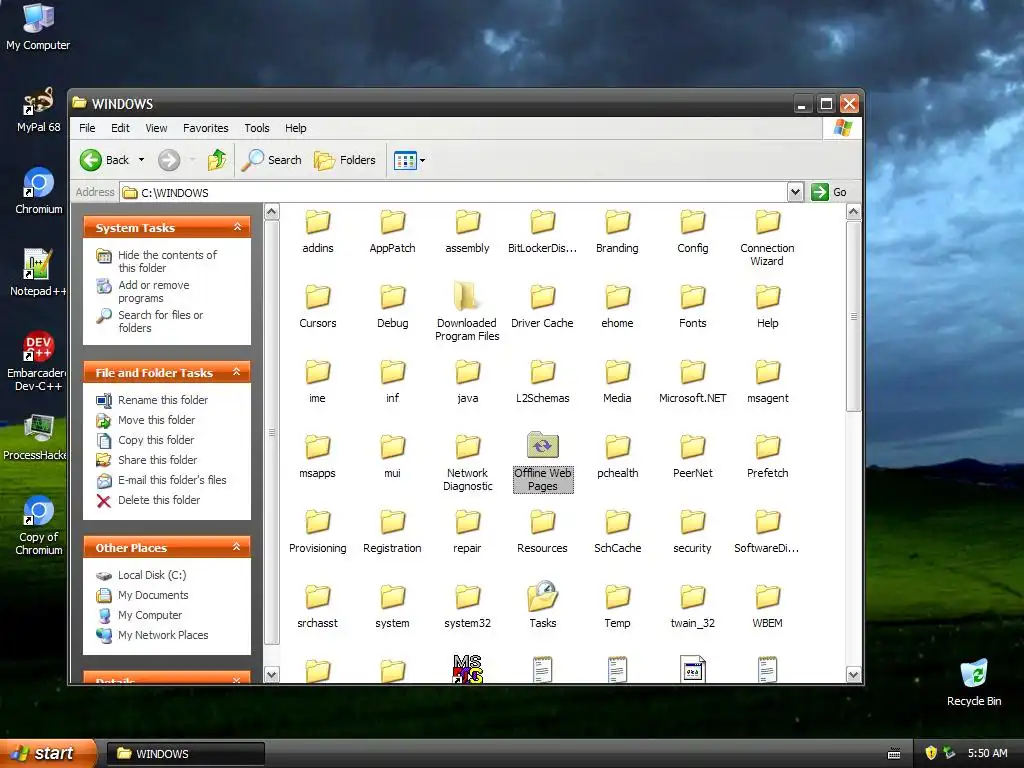Select the system32 folder

[468, 607]
